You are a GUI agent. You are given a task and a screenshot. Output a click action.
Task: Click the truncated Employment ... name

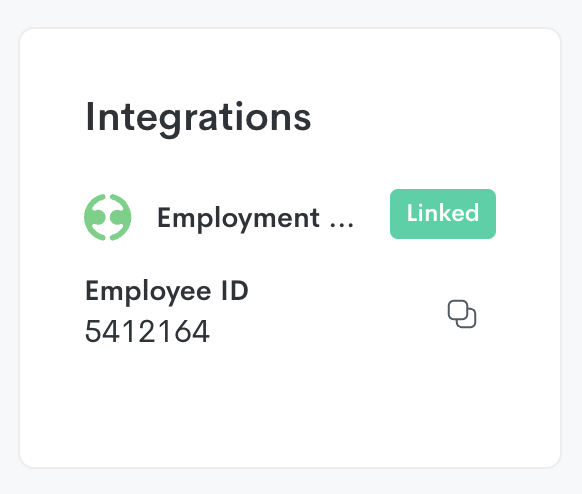tap(255, 218)
